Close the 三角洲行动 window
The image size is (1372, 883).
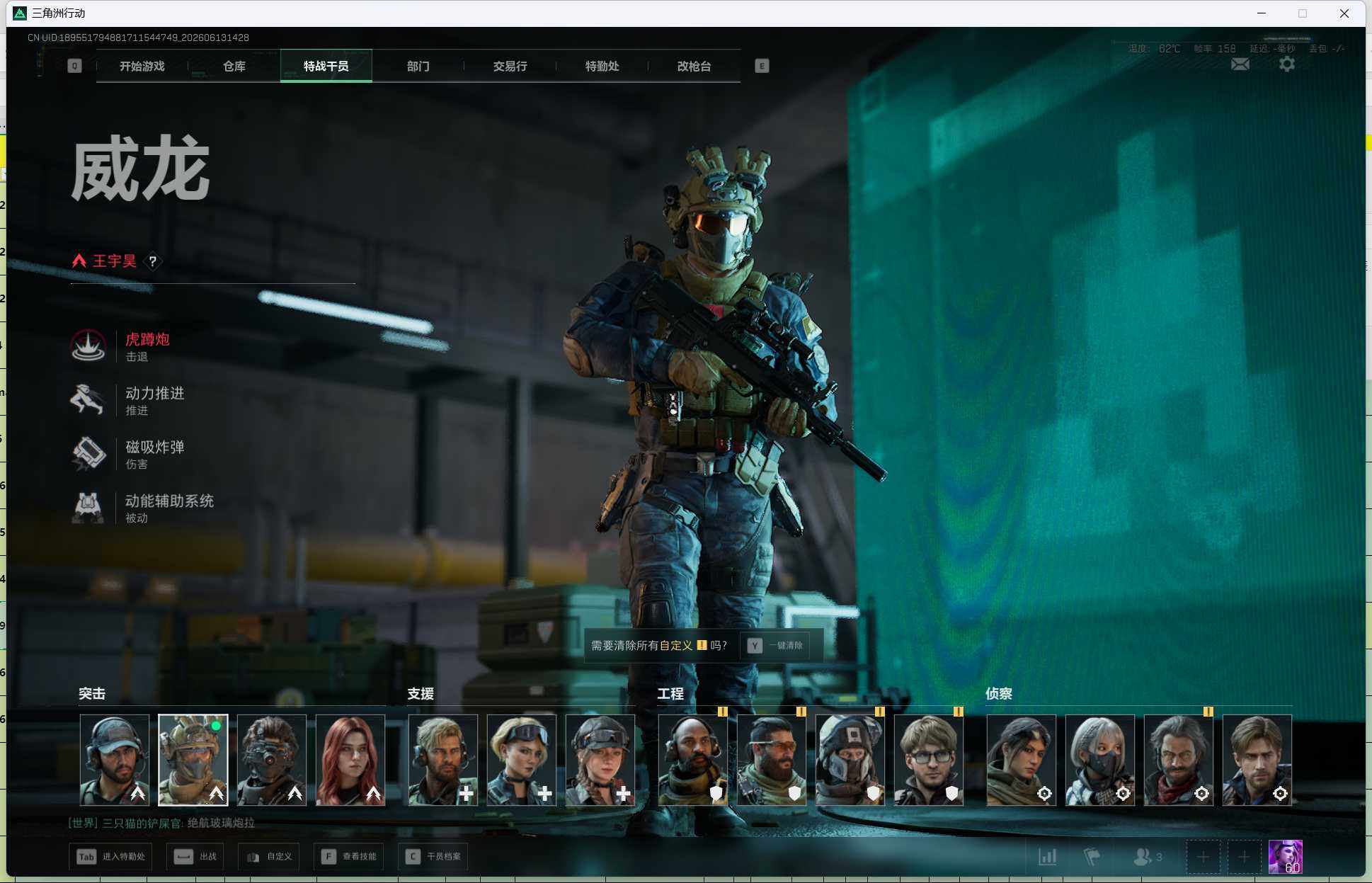tap(1344, 13)
